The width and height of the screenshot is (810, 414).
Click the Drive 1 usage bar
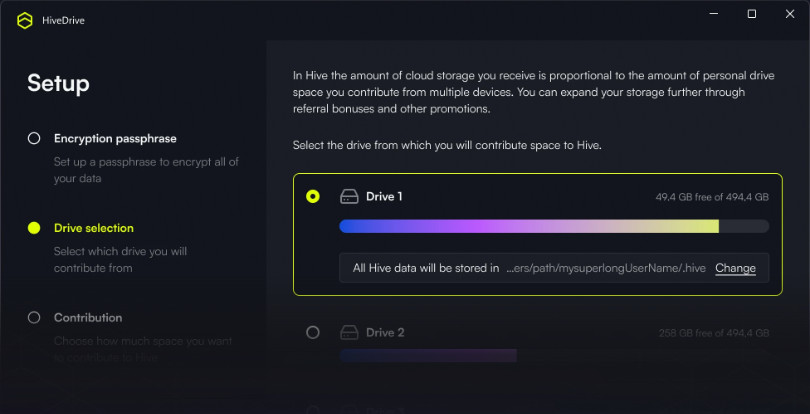pyautogui.click(x=554, y=226)
